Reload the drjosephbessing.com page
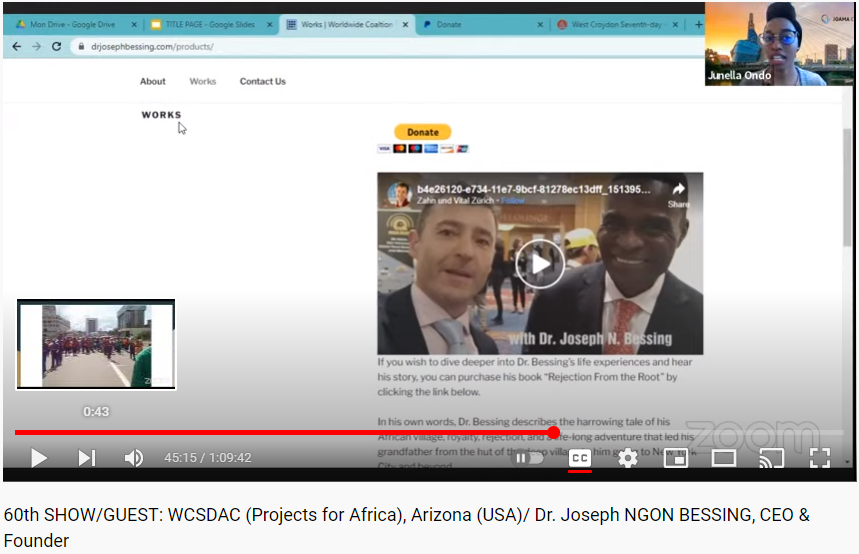The width and height of the screenshot is (859, 554). [x=56, y=47]
